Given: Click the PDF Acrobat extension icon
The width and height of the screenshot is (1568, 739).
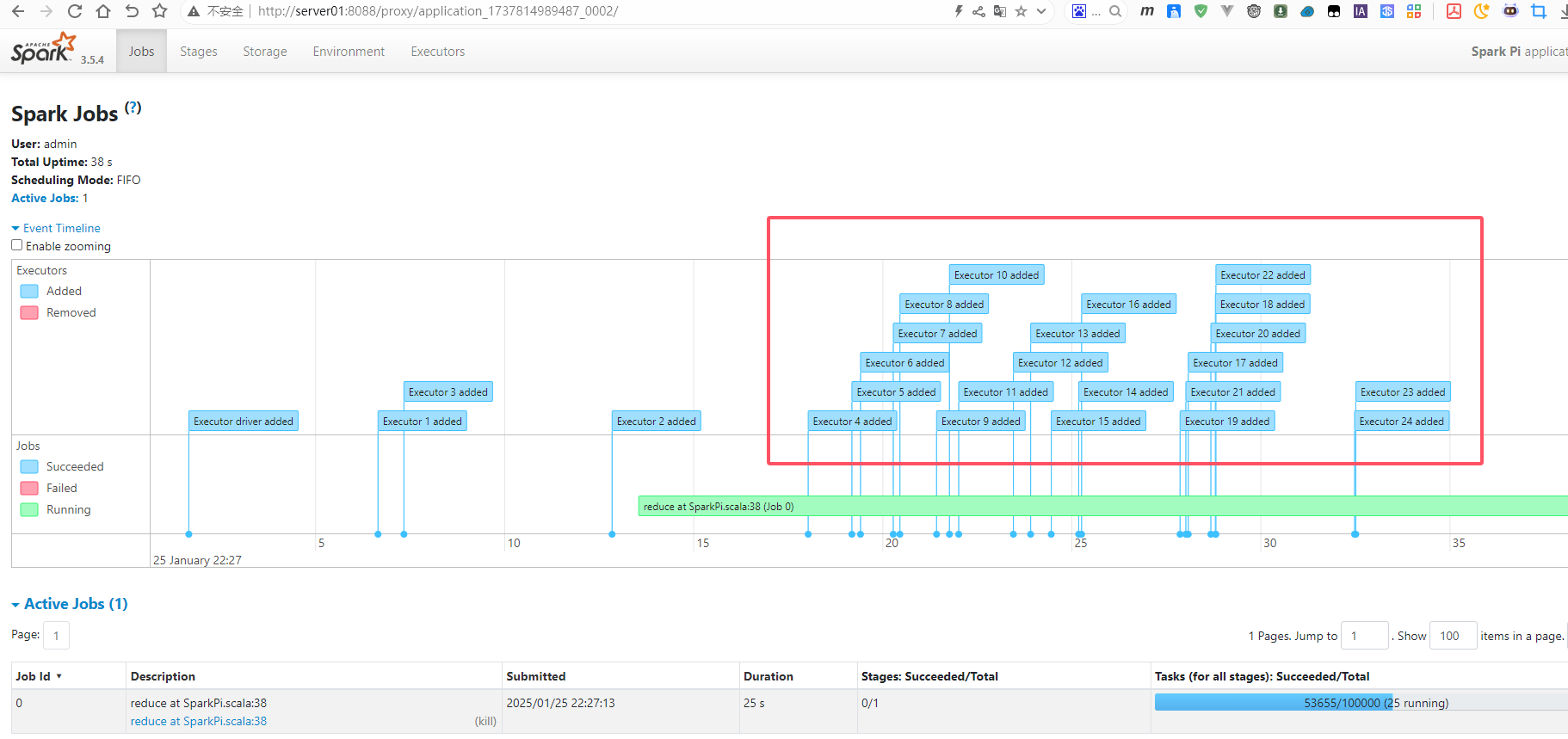Looking at the screenshot, I should tap(1454, 11).
